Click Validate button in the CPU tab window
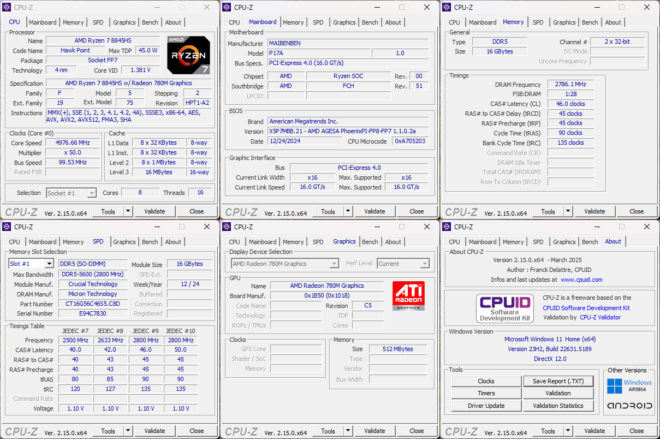This screenshot has width=660, height=439. (x=154, y=211)
